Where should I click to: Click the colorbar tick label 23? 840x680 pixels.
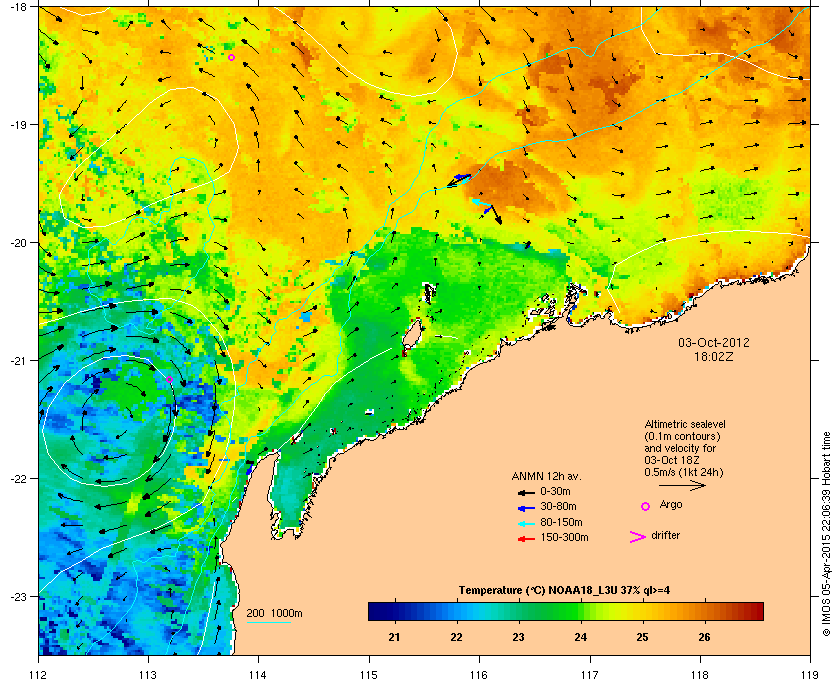point(518,637)
